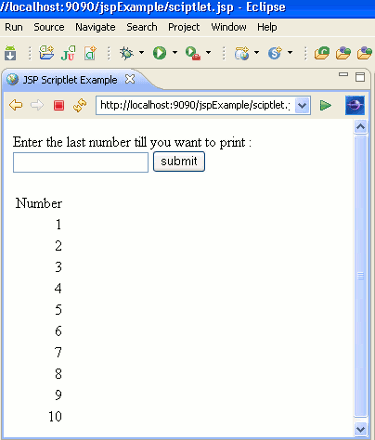Open the External Tools dropdown arrow
The width and height of the screenshot is (375, 440).
[208, 52]
